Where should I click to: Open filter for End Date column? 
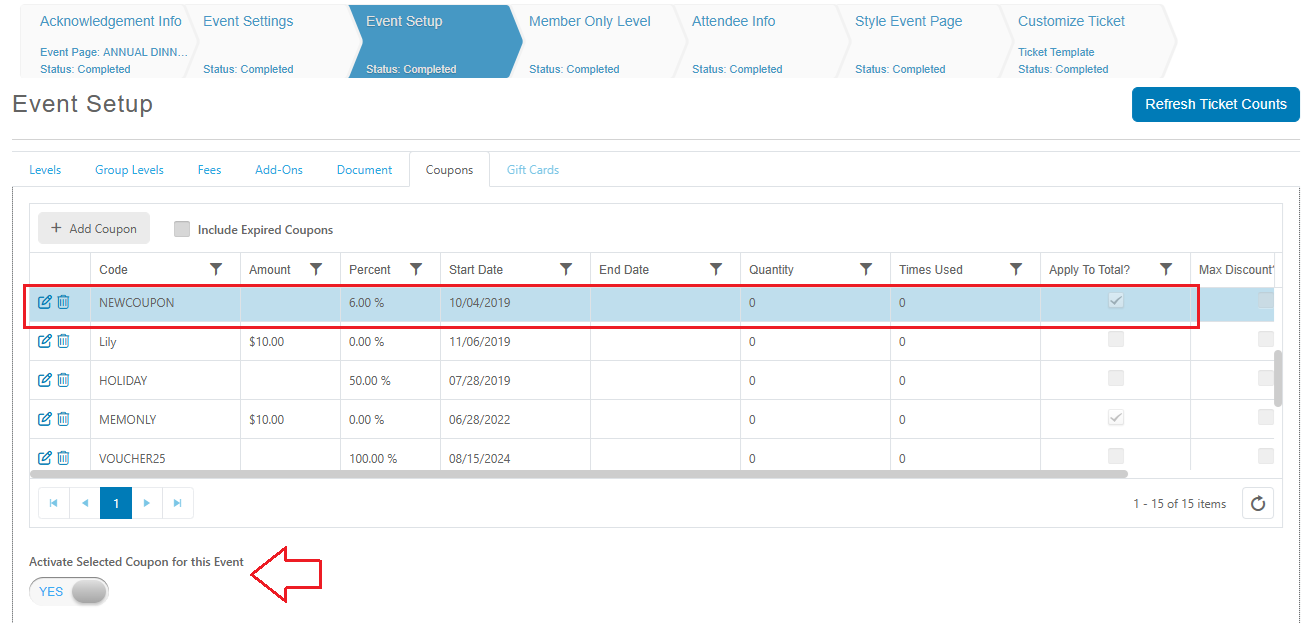point(716,269)
